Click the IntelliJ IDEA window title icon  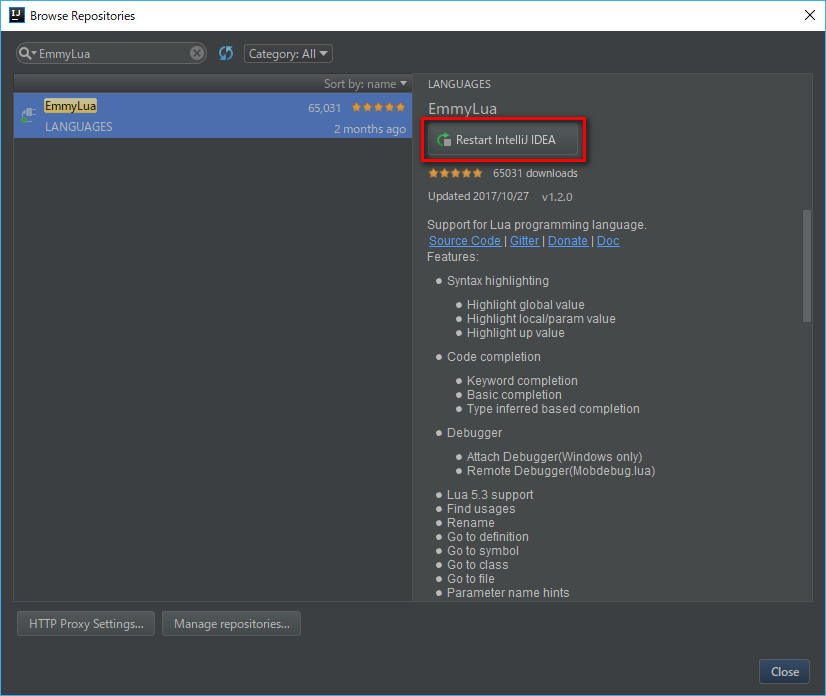17,15
